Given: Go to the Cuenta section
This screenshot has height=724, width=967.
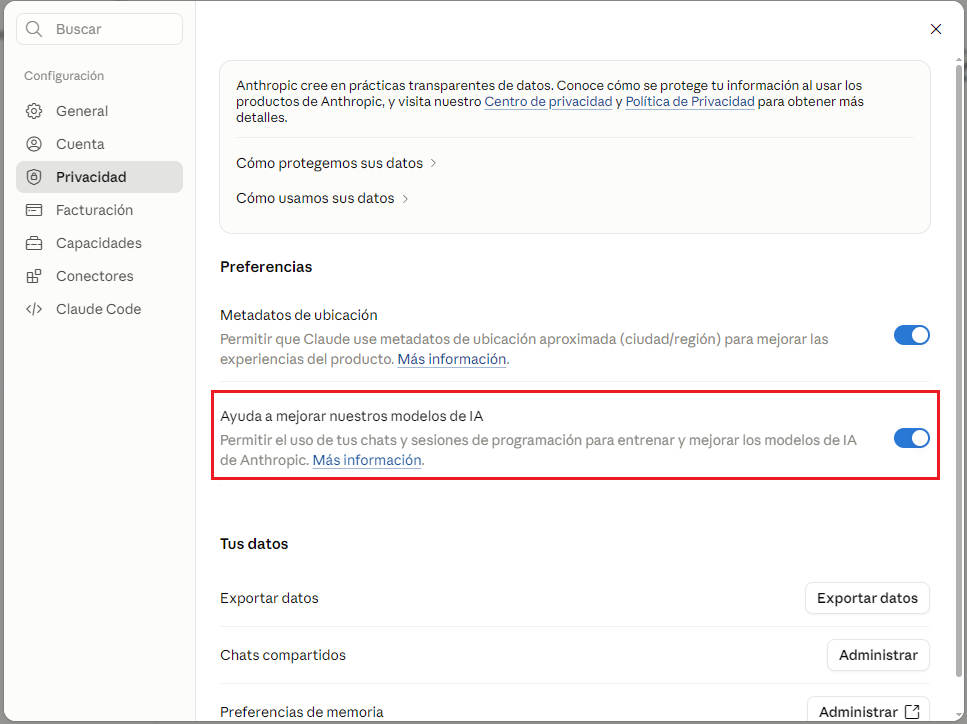Looking at the screenshot, I should click(99, 144).
